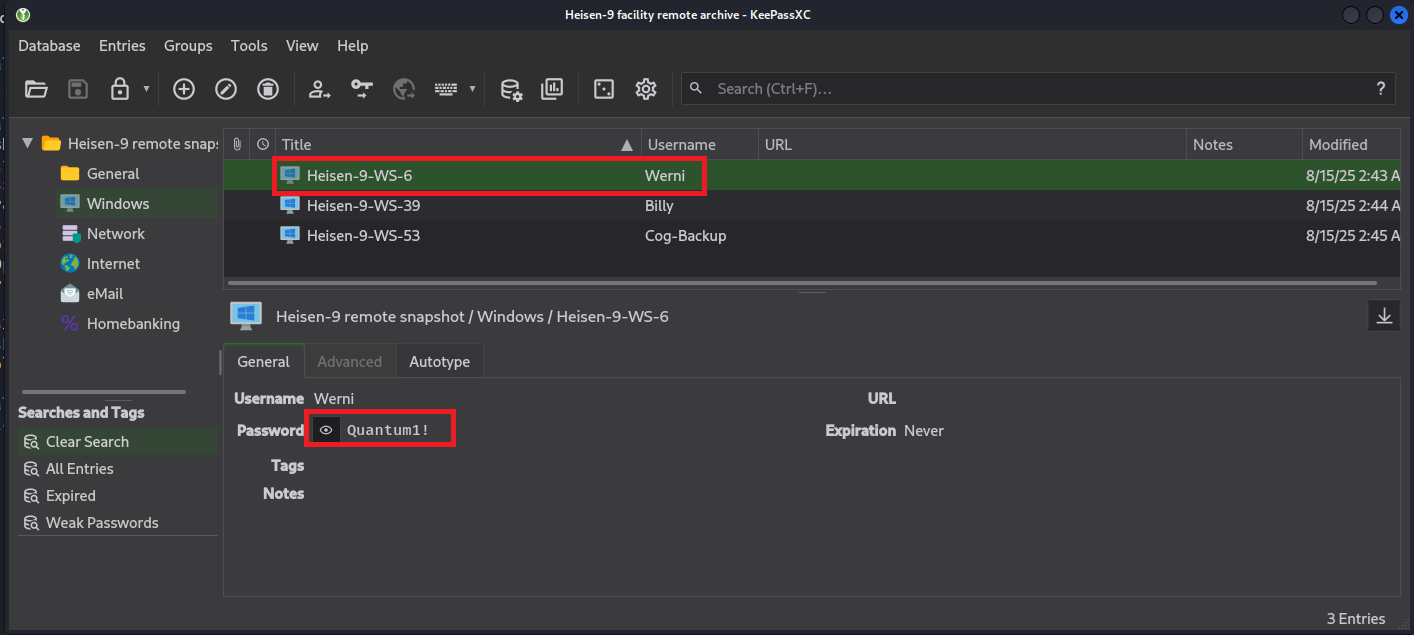The height and width of the screenshot is (635, 1414).
Task: Select the Heisen-9-WS-39 entry row
Action: (363, 206)
